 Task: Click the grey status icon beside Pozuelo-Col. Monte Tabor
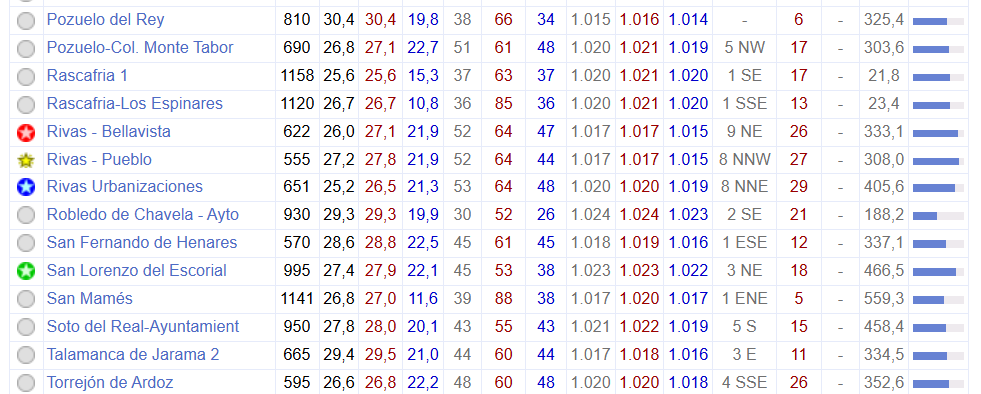[x=26, y=49]
